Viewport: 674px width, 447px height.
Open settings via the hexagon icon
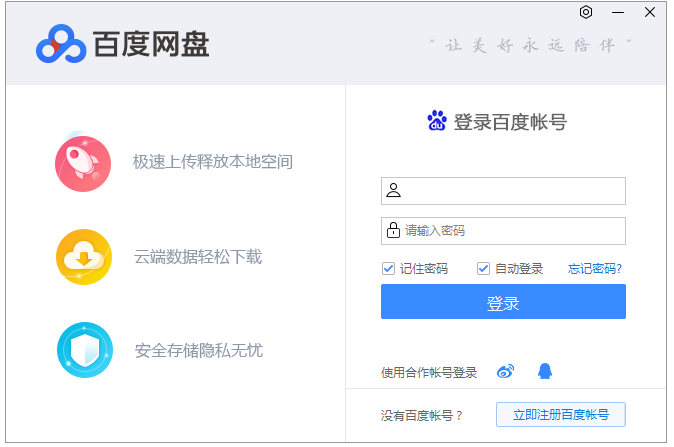coord(586,12)
